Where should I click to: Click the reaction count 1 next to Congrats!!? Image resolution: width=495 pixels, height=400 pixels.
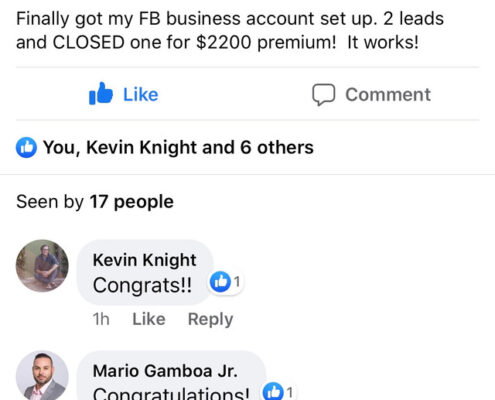(237, 282)
